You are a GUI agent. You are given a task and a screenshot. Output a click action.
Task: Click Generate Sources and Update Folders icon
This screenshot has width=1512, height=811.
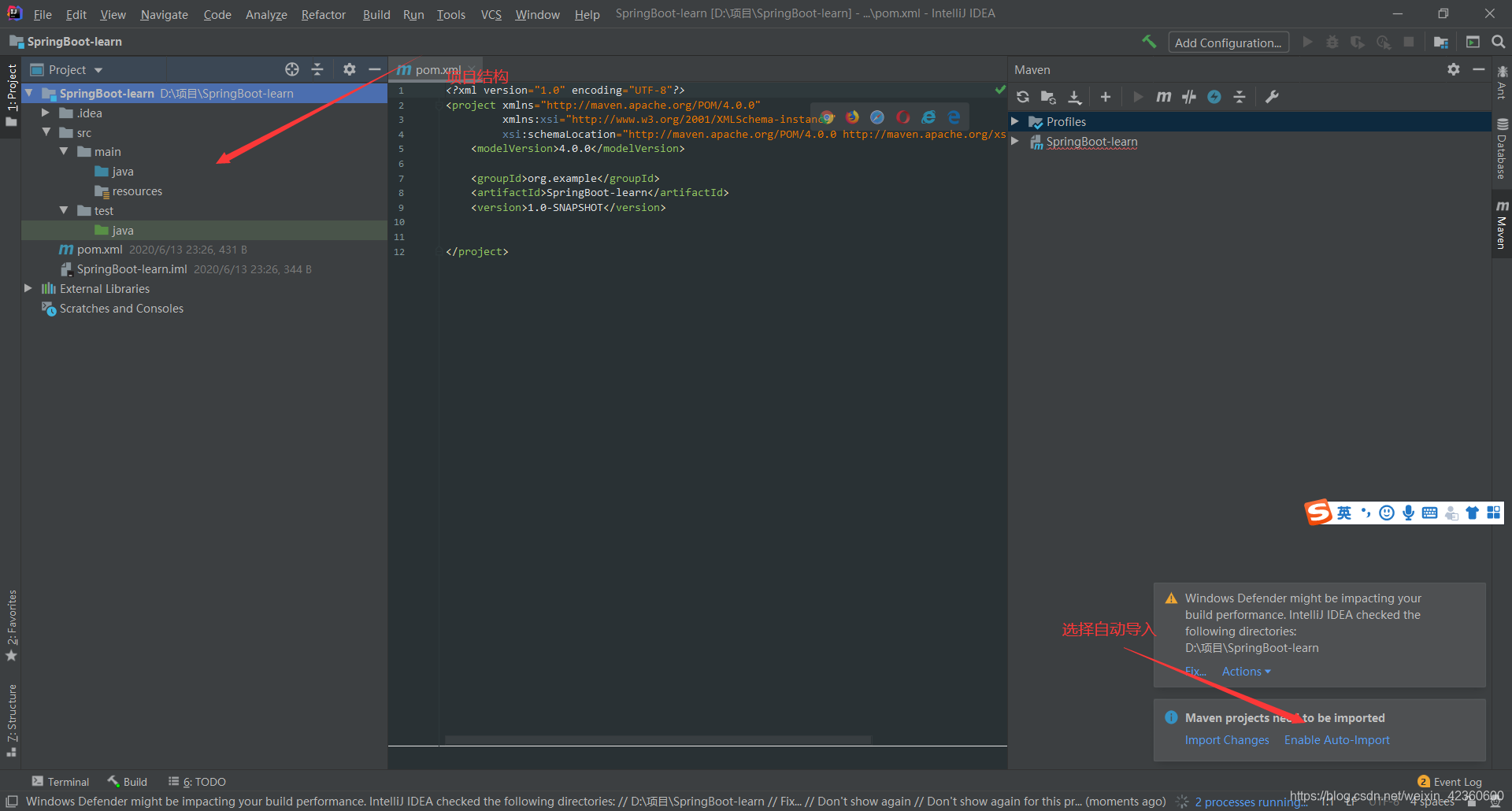tap(1048, 97)
